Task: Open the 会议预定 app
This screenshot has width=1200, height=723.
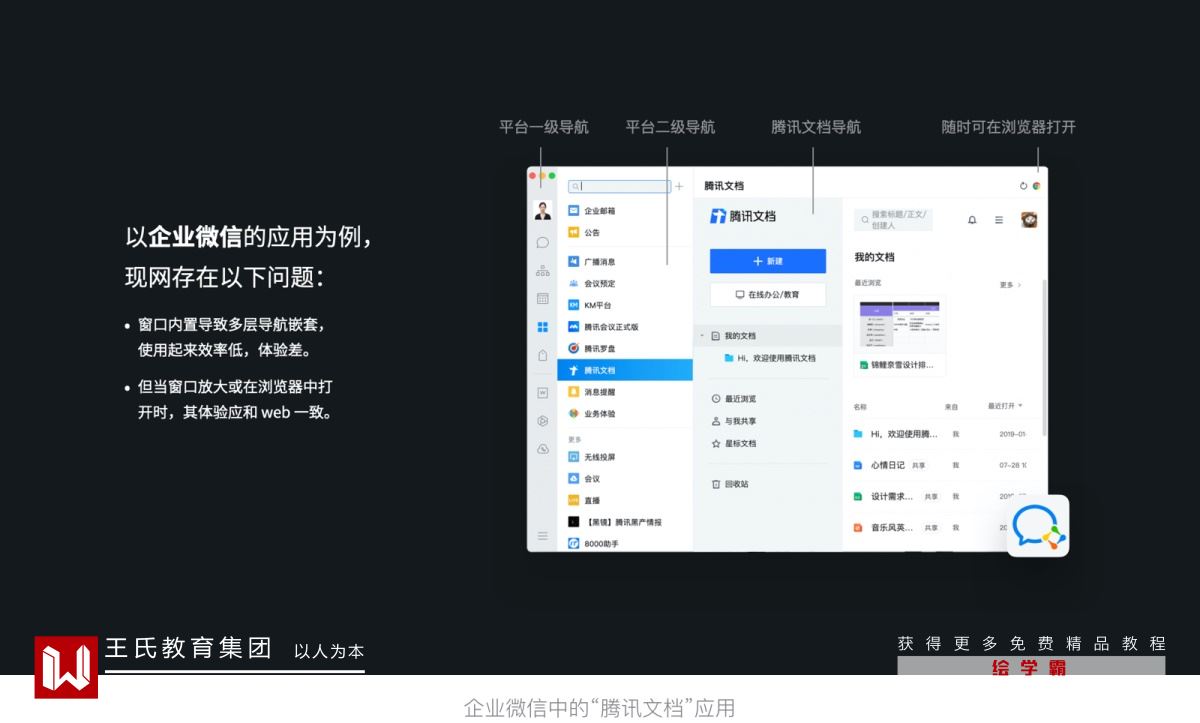Action: 625,284
